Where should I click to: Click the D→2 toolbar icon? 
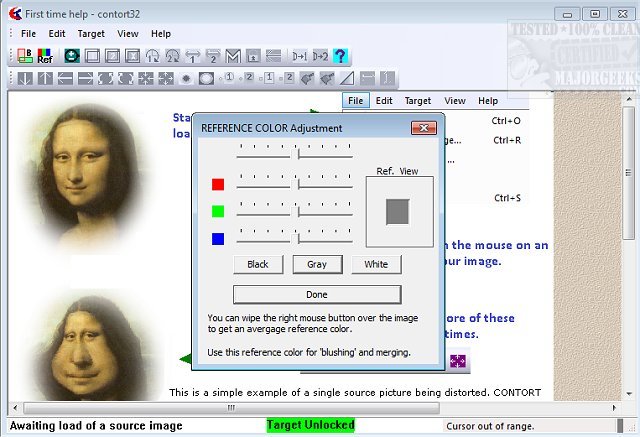(x=320, y=56)
